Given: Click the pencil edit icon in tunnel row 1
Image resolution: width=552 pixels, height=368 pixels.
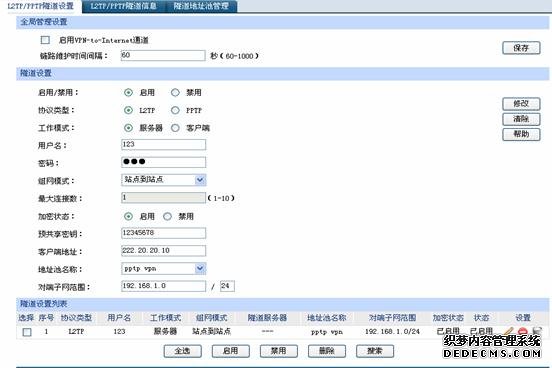Looking at the screenshot, I should (509, 331).
